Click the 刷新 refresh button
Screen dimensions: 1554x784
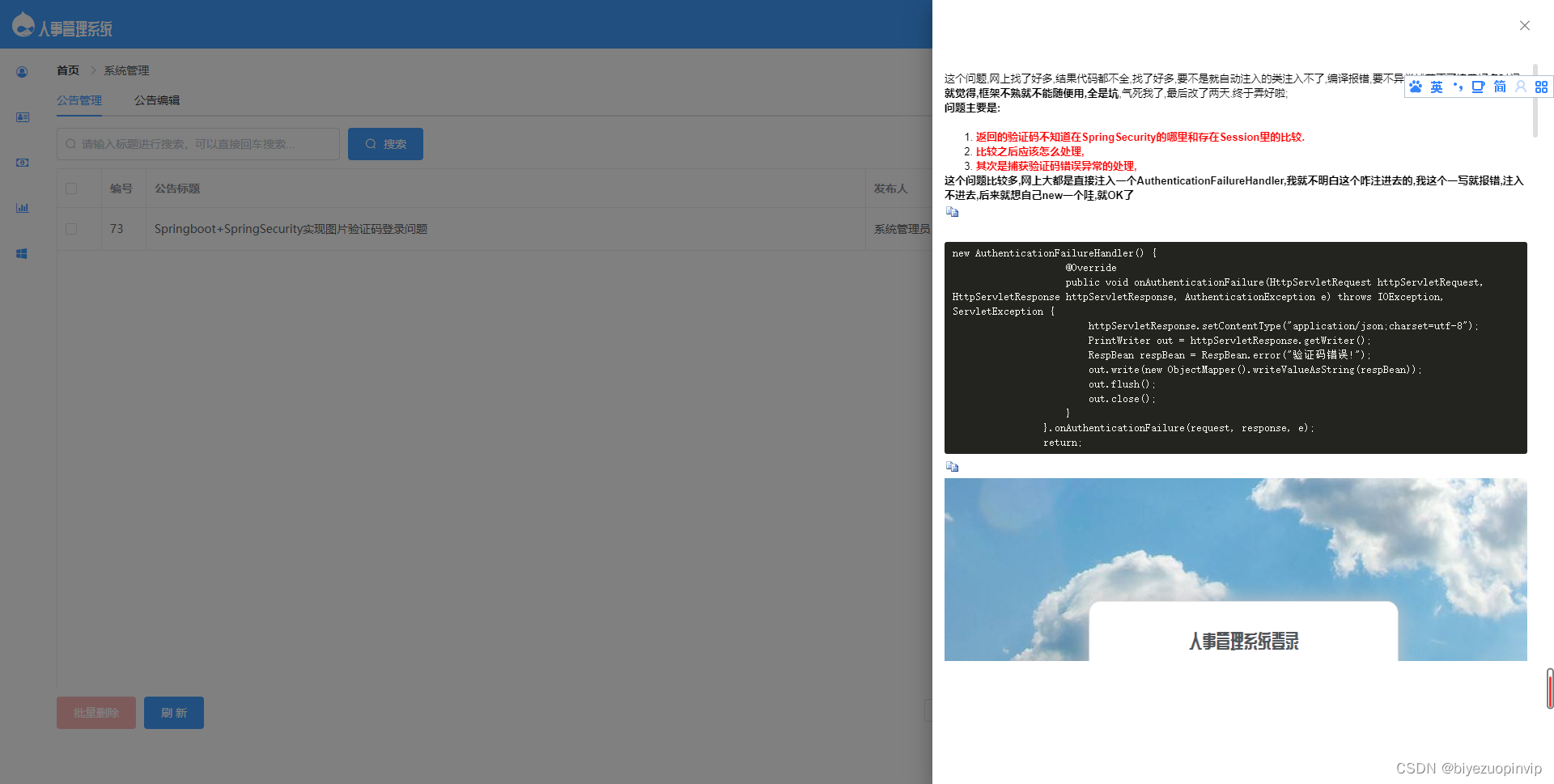pyautogui.click(x=173, y=713)
